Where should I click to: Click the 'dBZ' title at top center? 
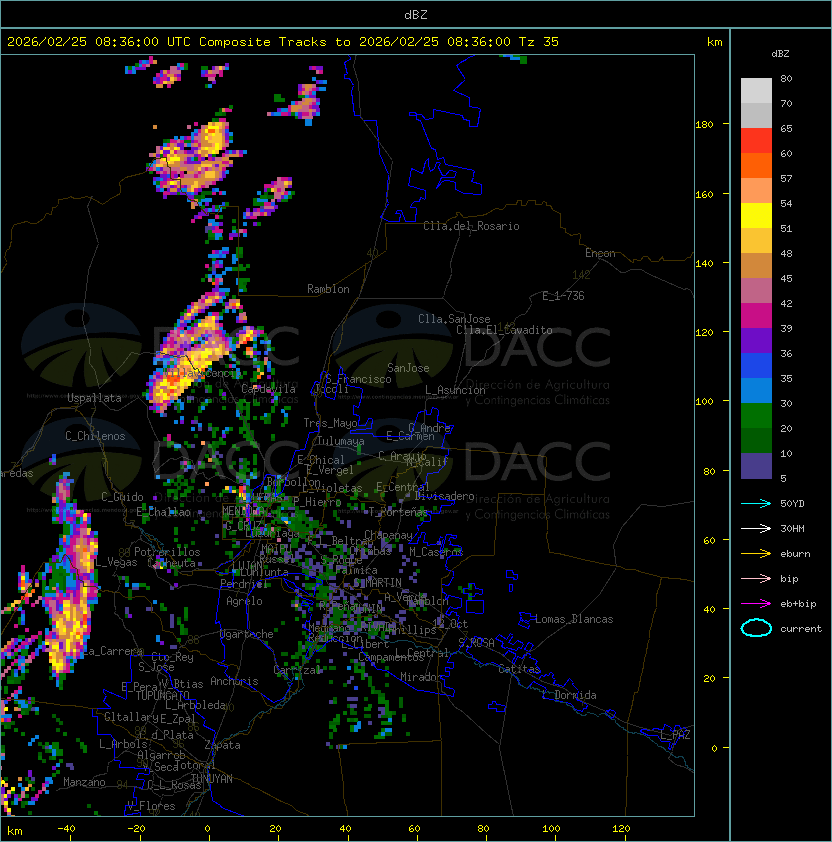point(416,15)
